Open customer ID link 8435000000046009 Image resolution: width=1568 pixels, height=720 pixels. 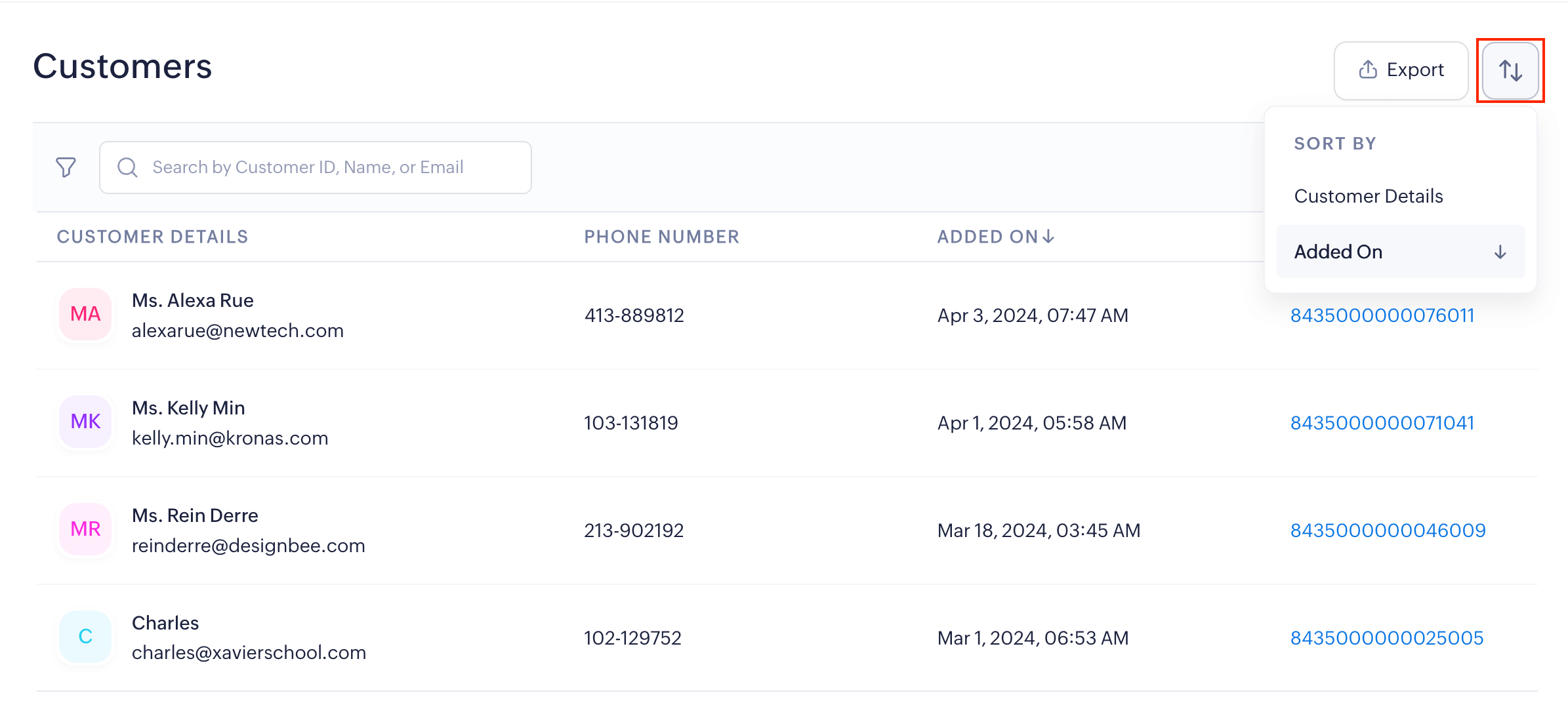(x=1388, y=530)
